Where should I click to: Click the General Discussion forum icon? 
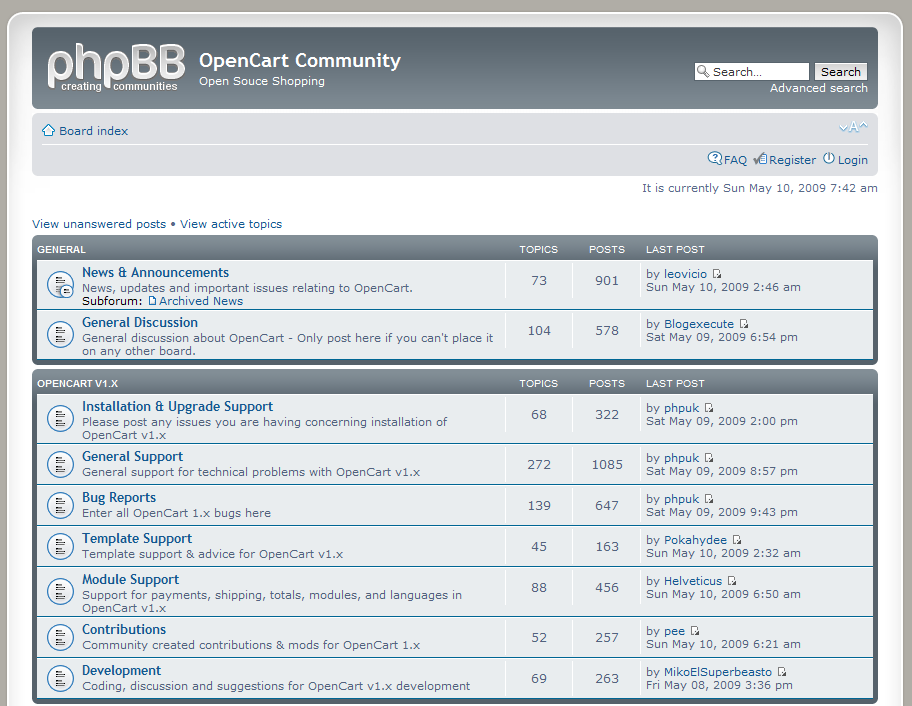coord(60,334)
